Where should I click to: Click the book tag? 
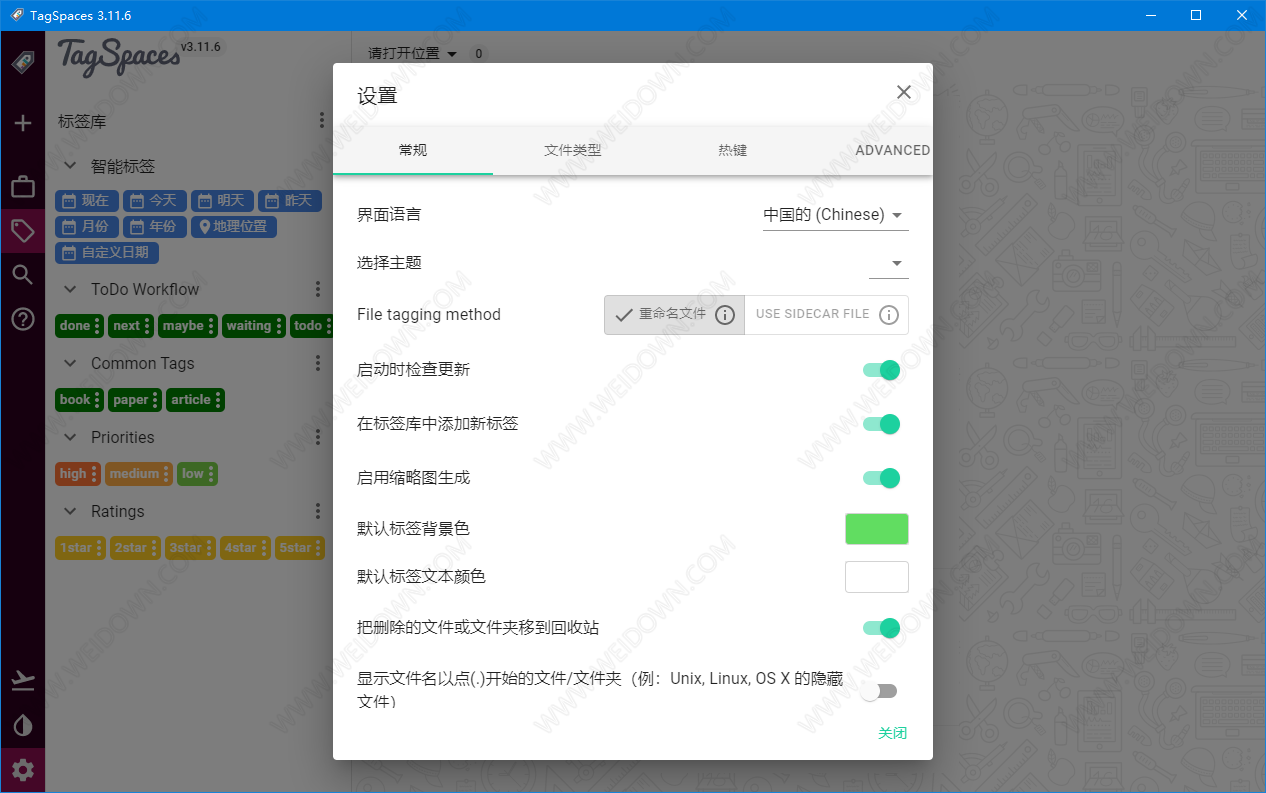pyautogui.click(x=79, y=400)
